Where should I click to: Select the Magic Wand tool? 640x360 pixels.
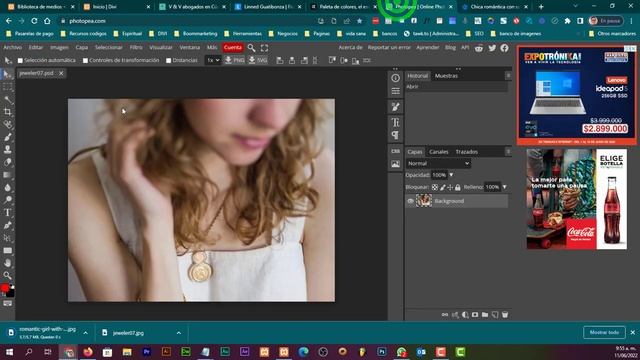(x=7, y=100)
